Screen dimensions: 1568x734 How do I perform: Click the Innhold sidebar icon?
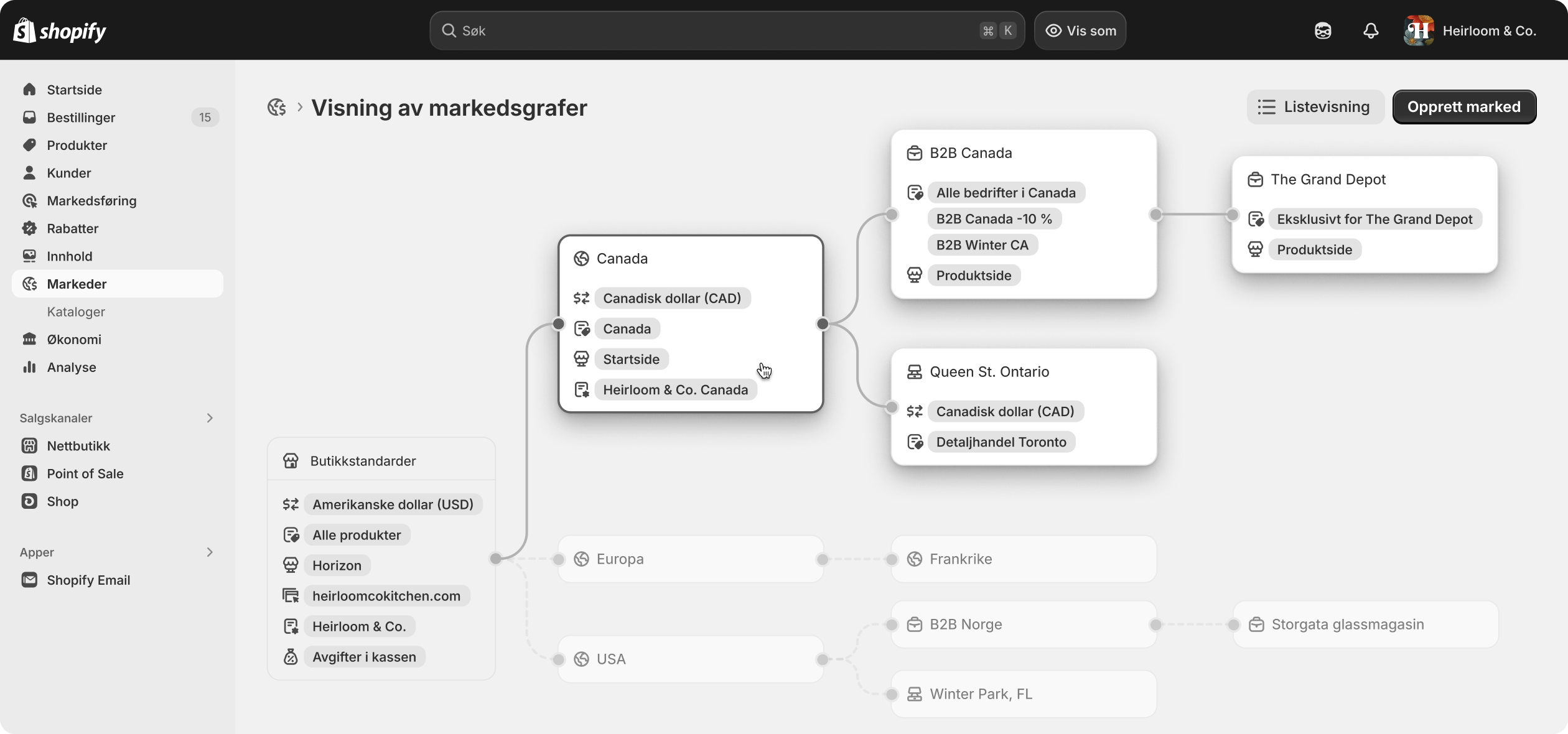click(x=29, y=256)
